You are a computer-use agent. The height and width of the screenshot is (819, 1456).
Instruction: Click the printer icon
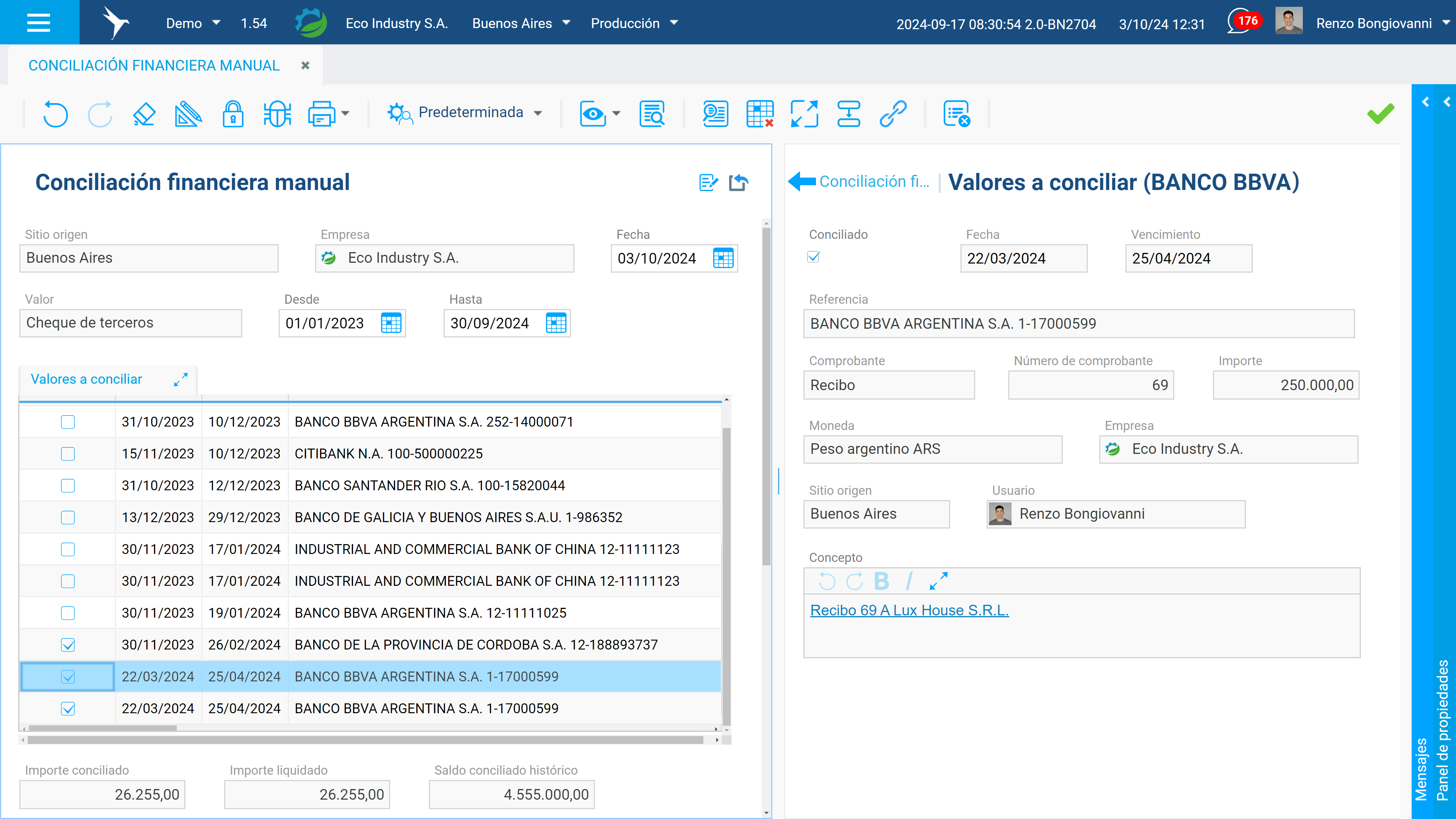point(322,114)
